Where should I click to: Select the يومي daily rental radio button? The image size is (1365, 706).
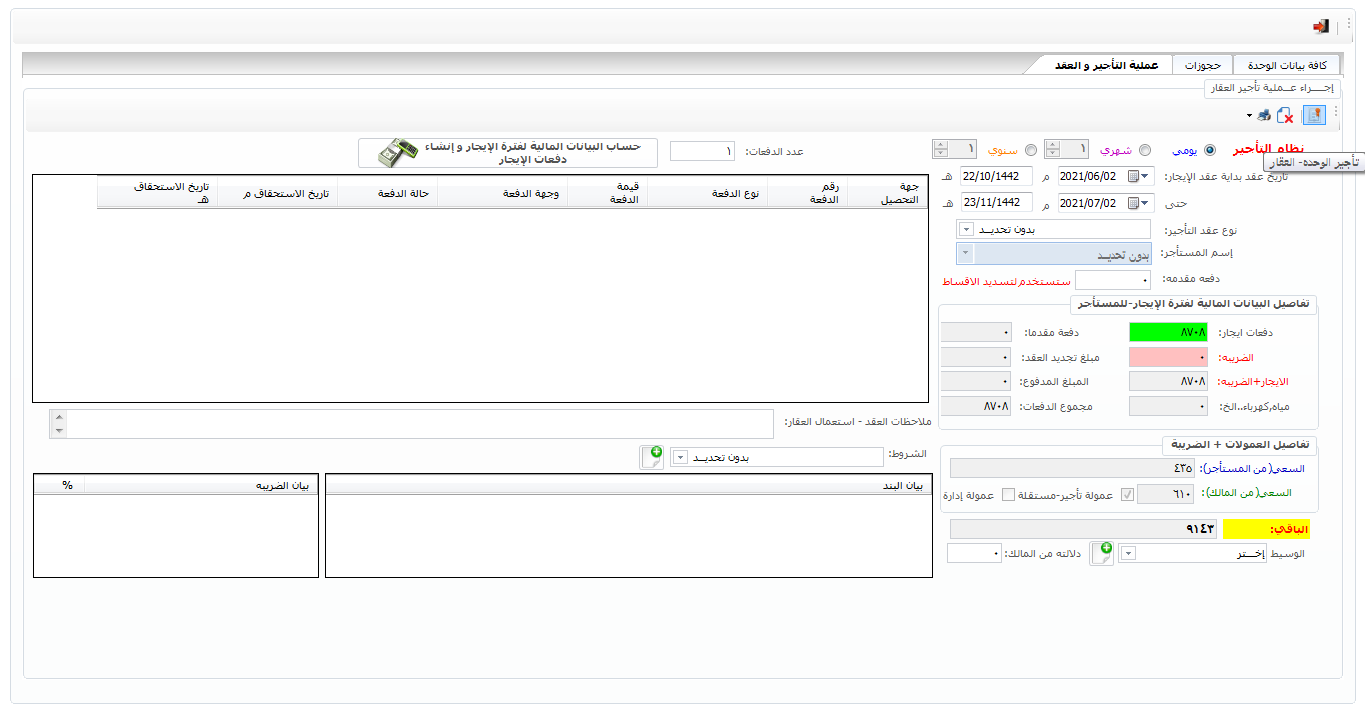(1210, 150)
